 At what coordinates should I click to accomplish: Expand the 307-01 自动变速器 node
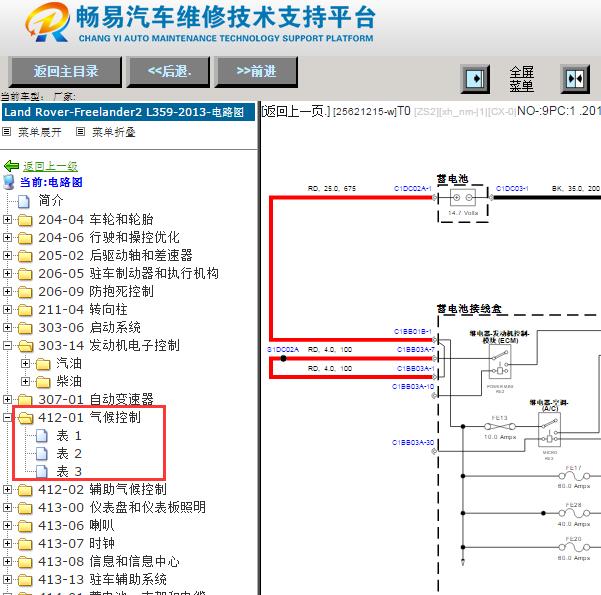coord(7,399)
